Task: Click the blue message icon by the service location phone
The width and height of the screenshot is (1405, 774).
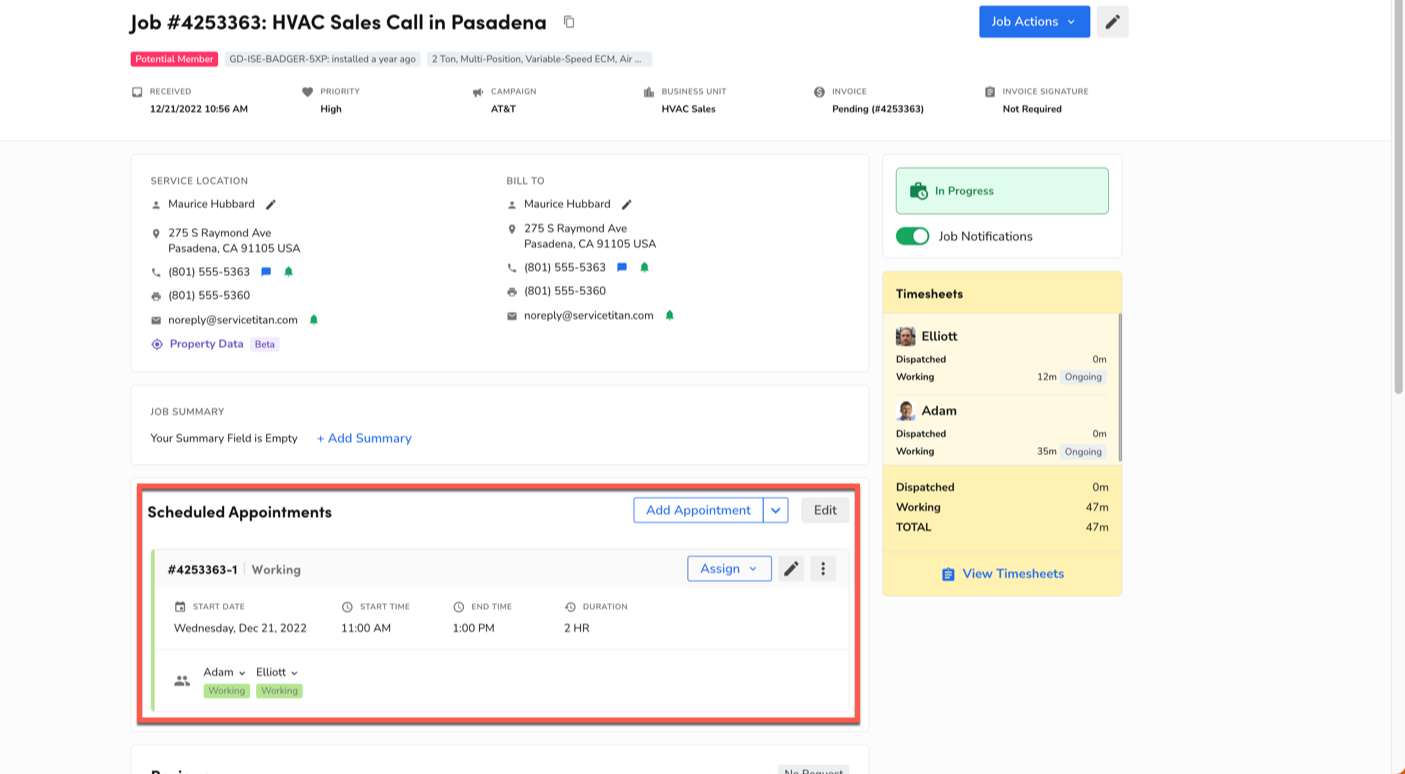Action: [x=266, y=272]
